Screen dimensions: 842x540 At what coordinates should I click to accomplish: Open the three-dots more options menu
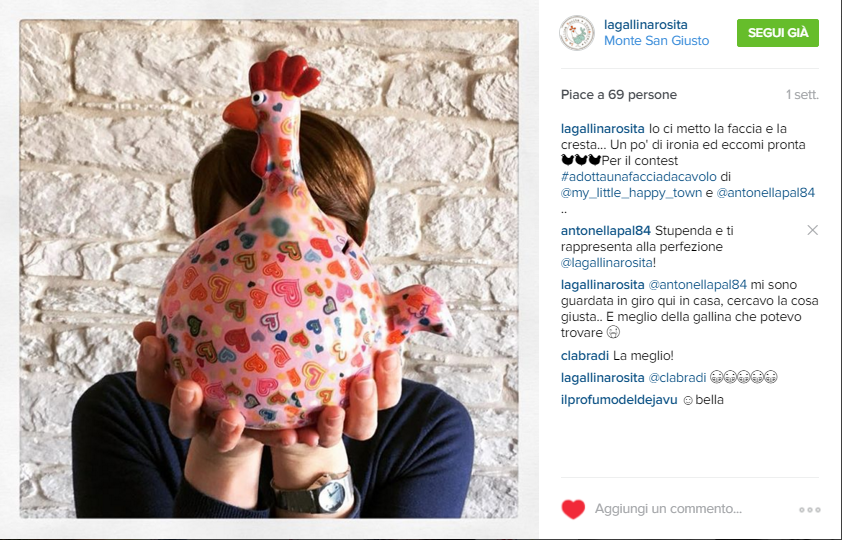(809, 509)
